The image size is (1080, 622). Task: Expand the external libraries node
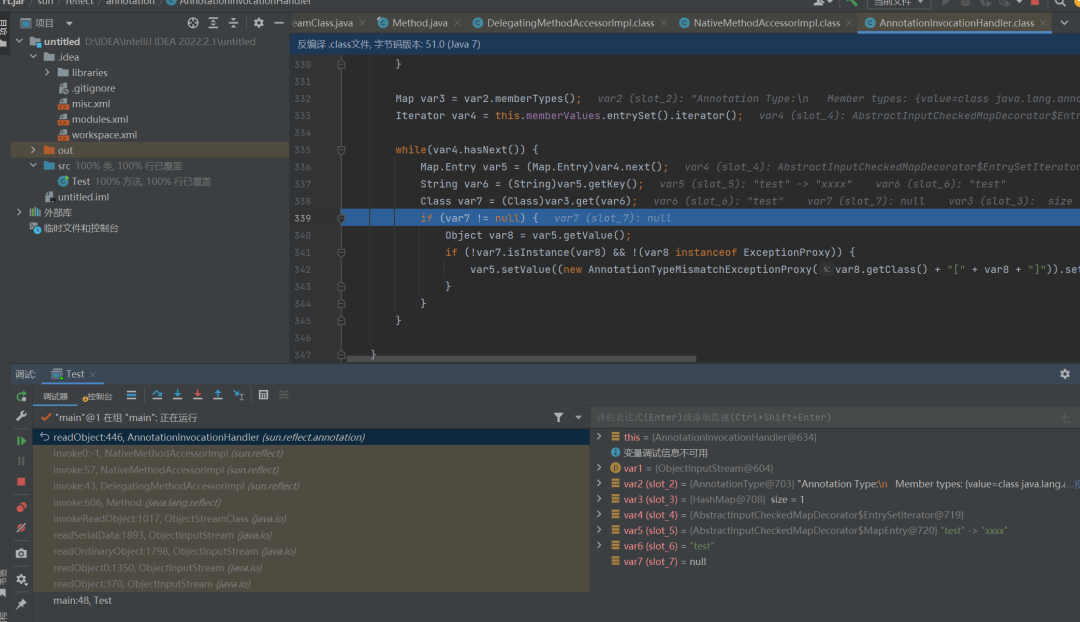[19, 212]
